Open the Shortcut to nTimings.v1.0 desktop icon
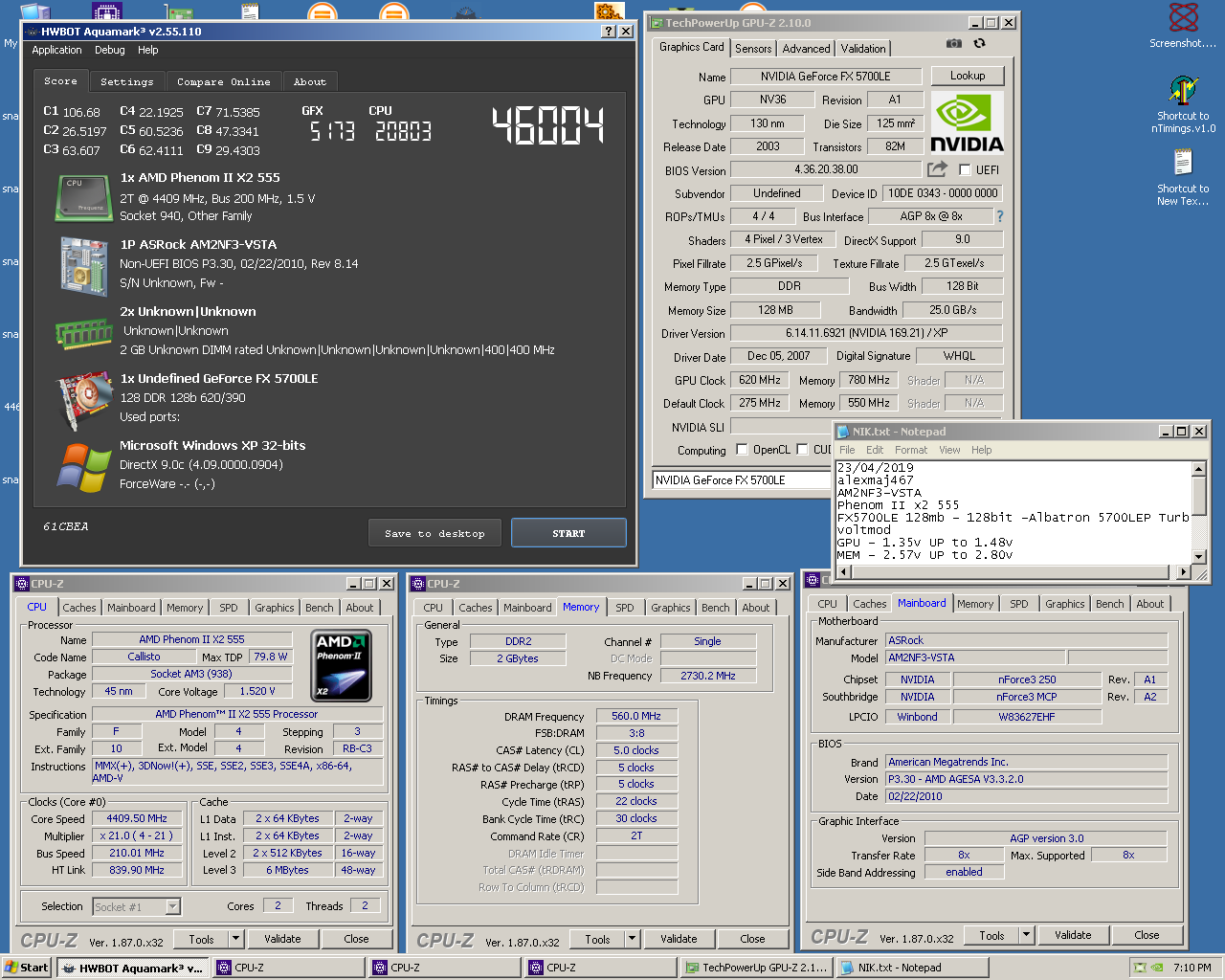 pos(1183,91)
